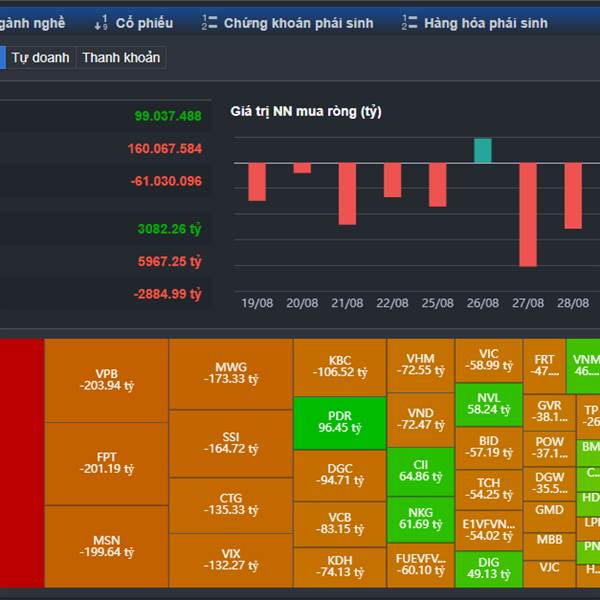Screen dimensions: 600x600
Task: Click the BID treemap tile
Action: click(489, 448)
